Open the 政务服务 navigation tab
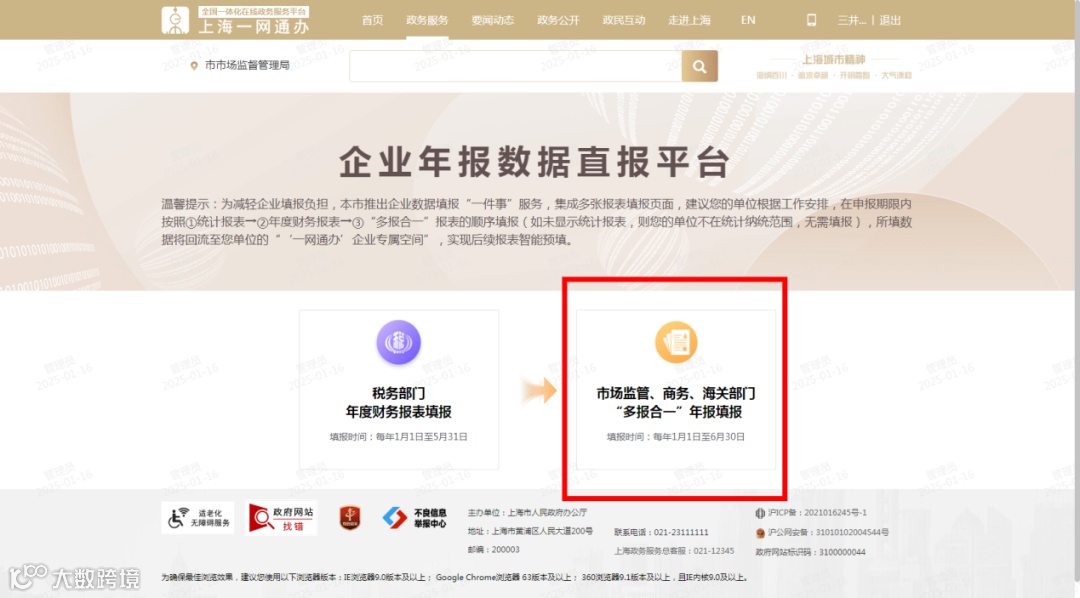The width and height of the screenshot is (1080, 598). coord(427,20)
